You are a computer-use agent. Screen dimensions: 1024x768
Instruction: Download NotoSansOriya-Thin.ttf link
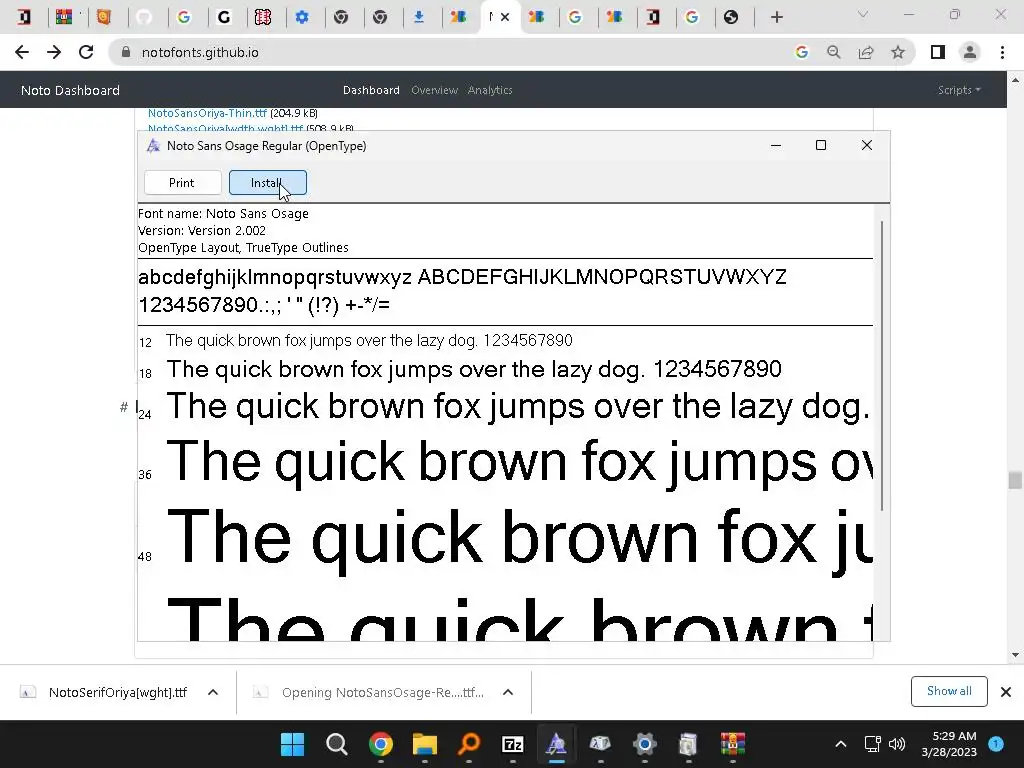[208, 114]
